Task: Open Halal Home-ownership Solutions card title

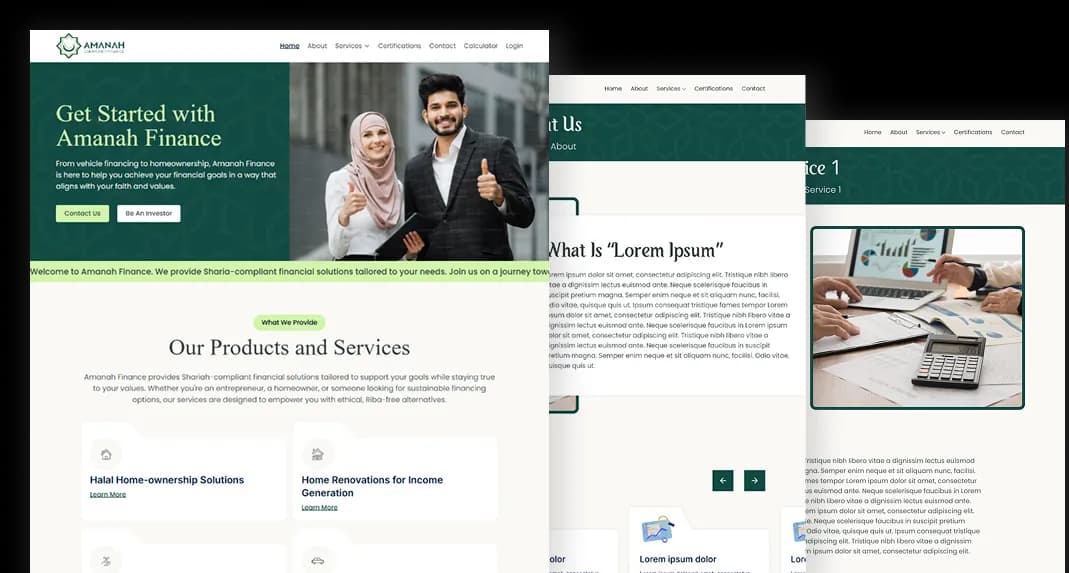Action: pos(167,480)
